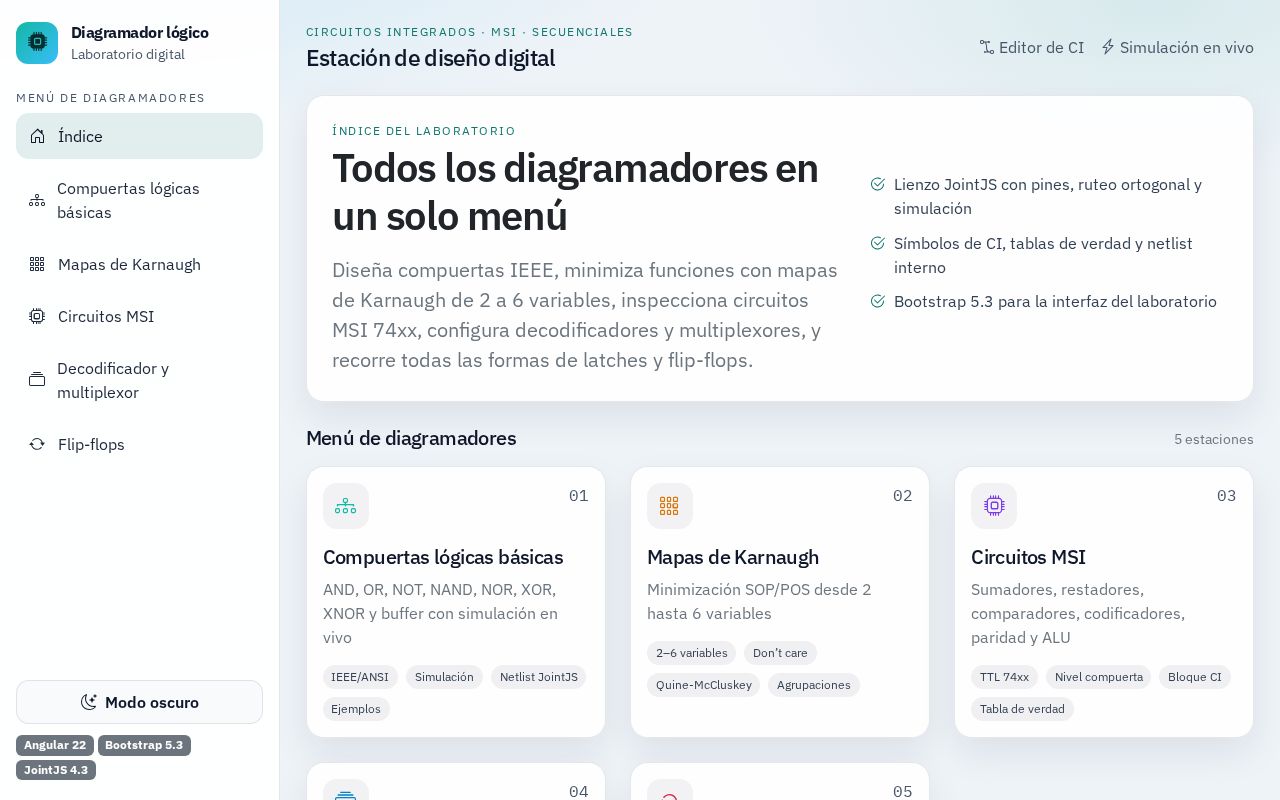Click the Tabla de verdad tag
This screenshot has height=800, width=1280.
[1022, 709]
